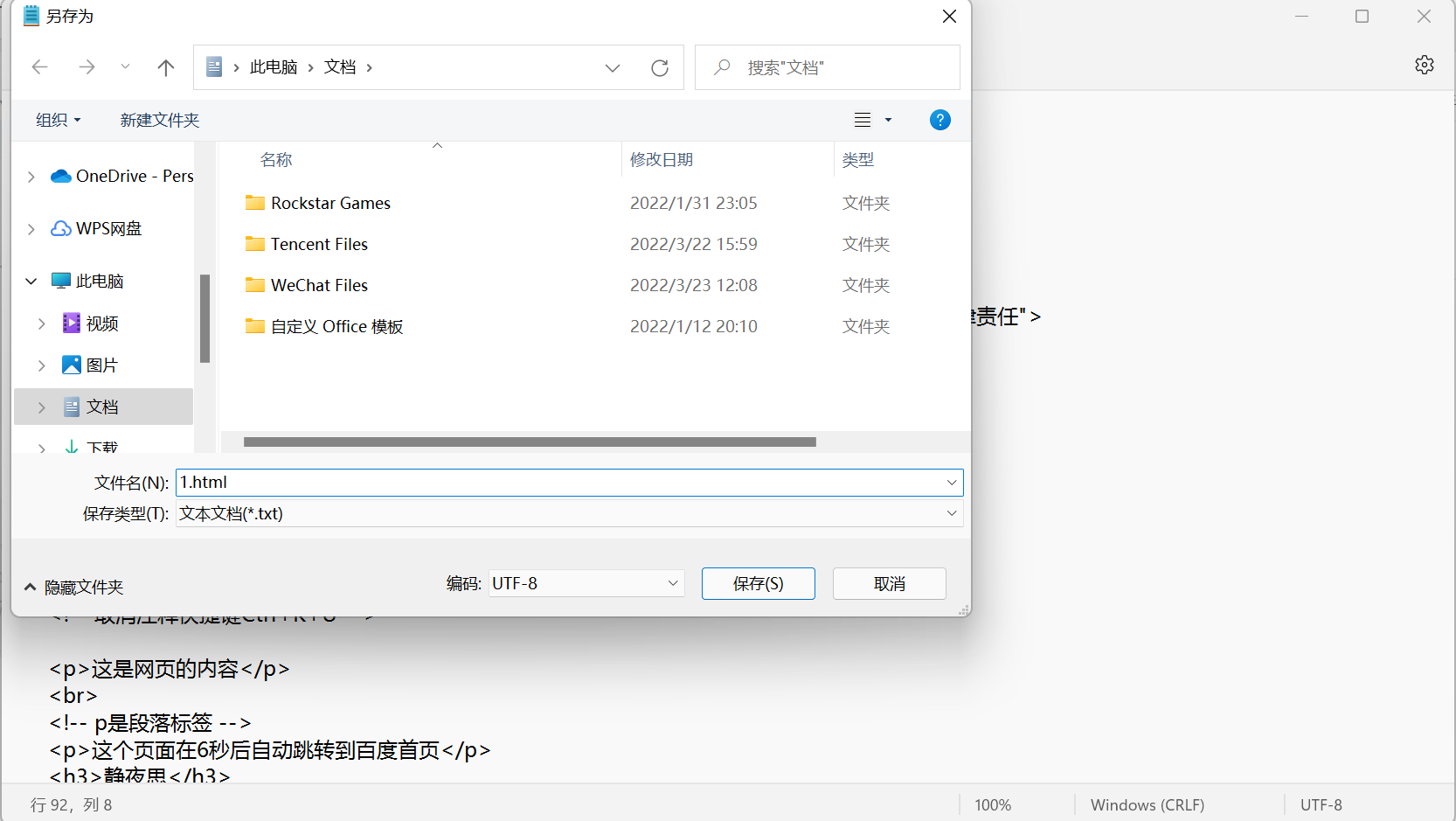Open the 保存类型 combo box

570,513
